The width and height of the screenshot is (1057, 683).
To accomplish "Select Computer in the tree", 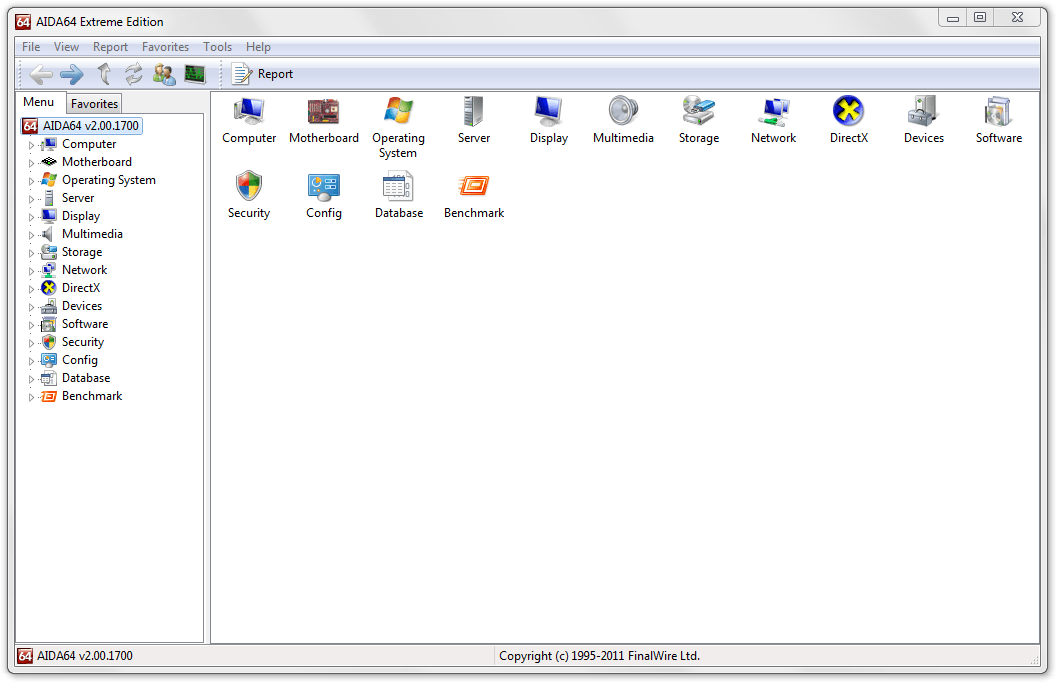I will [x=89, y=144].
